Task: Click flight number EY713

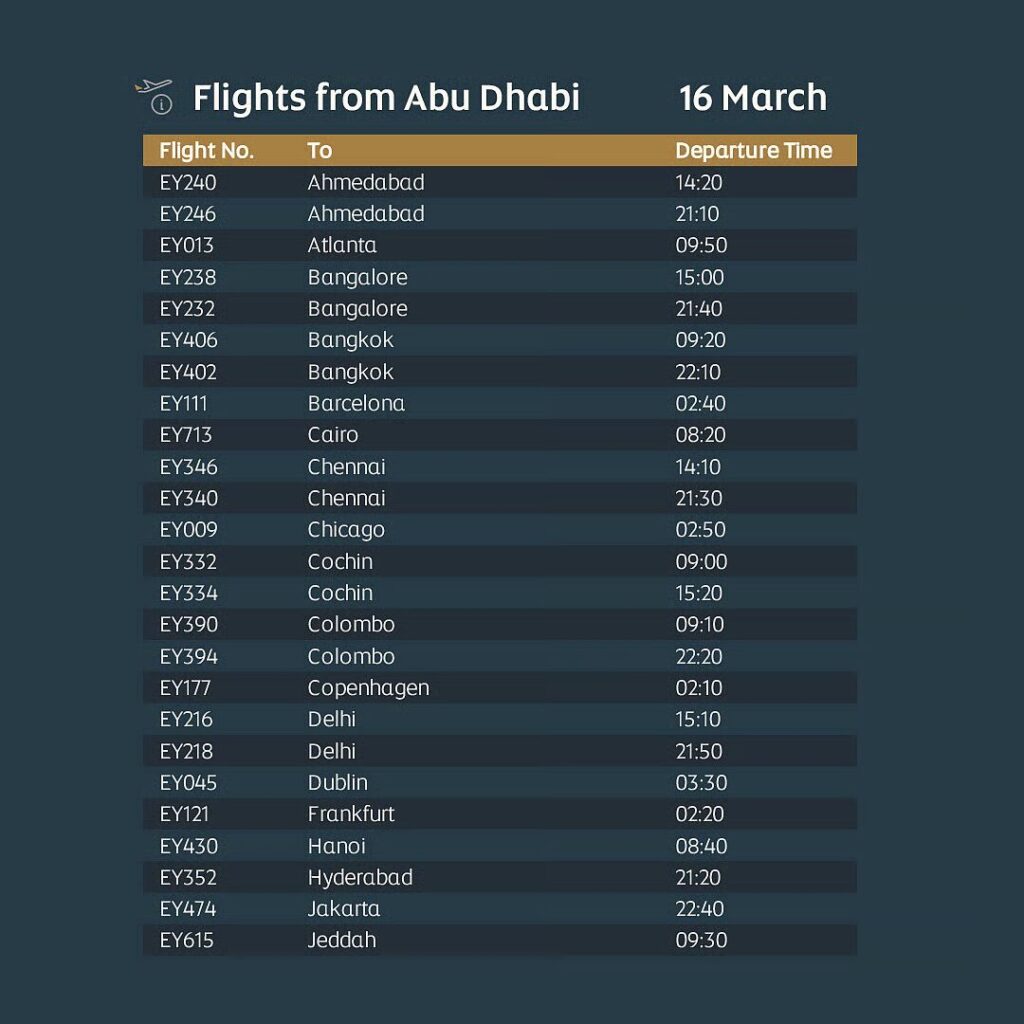Action: (x=186, y=435)
